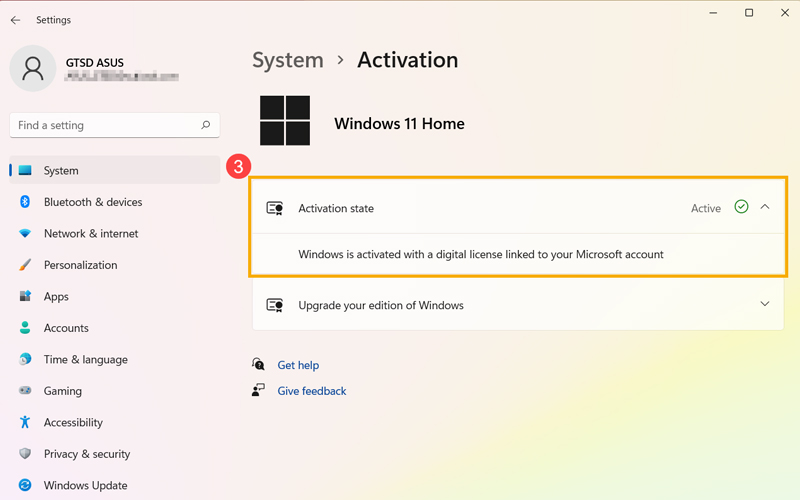This screenshot has height=500, width=800.
Task: Expand Upgrade your edition of Windows
Action: tap(765, 304)
